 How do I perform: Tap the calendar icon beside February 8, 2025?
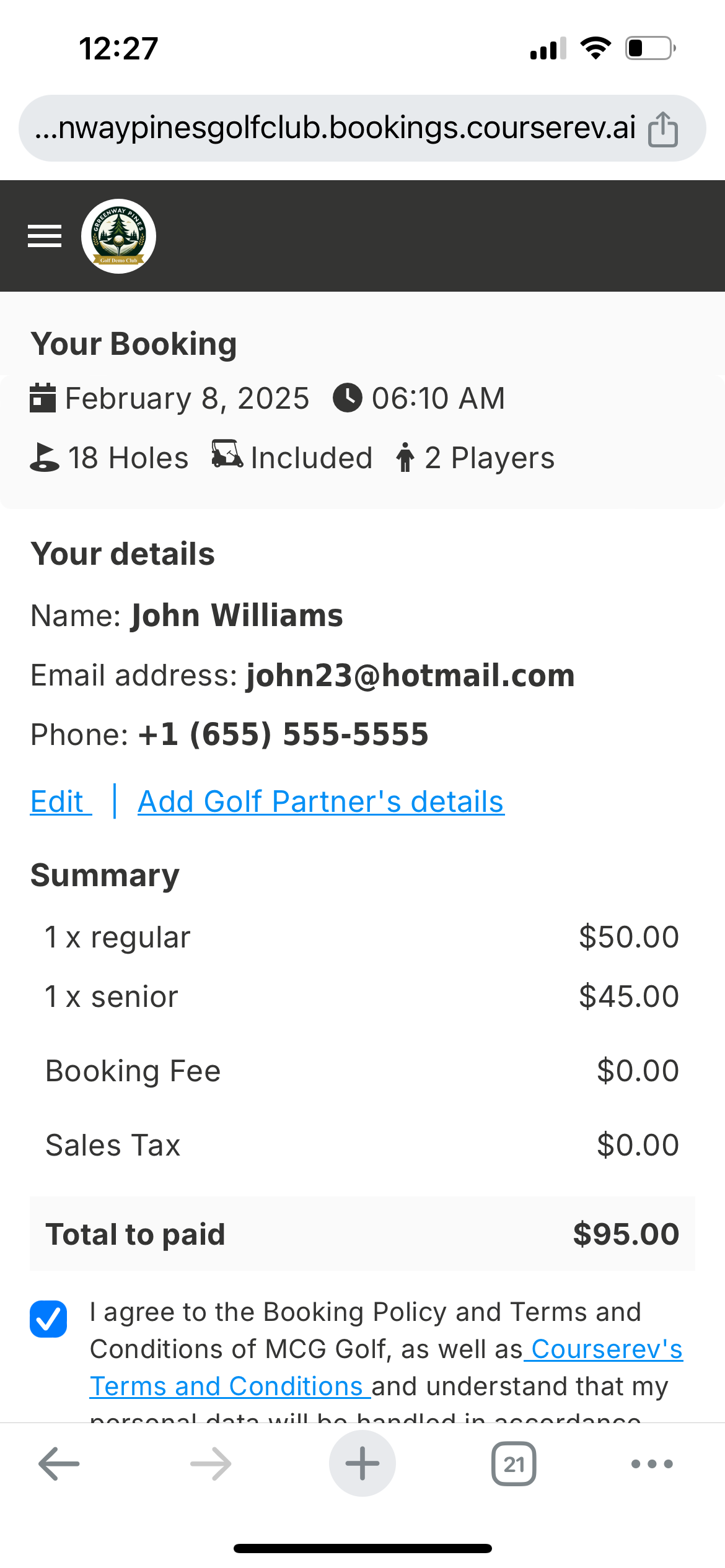click(43, 398)
